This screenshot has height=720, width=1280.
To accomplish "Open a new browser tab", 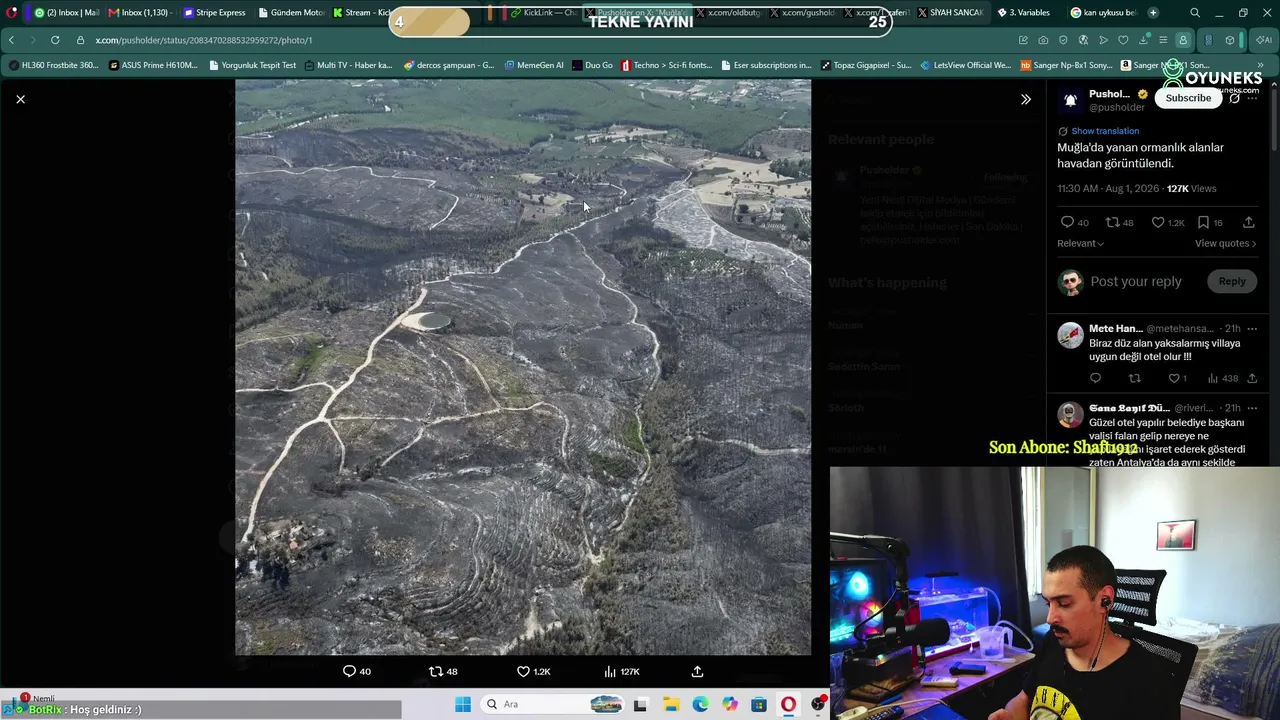I will [x=1153, y=13].
